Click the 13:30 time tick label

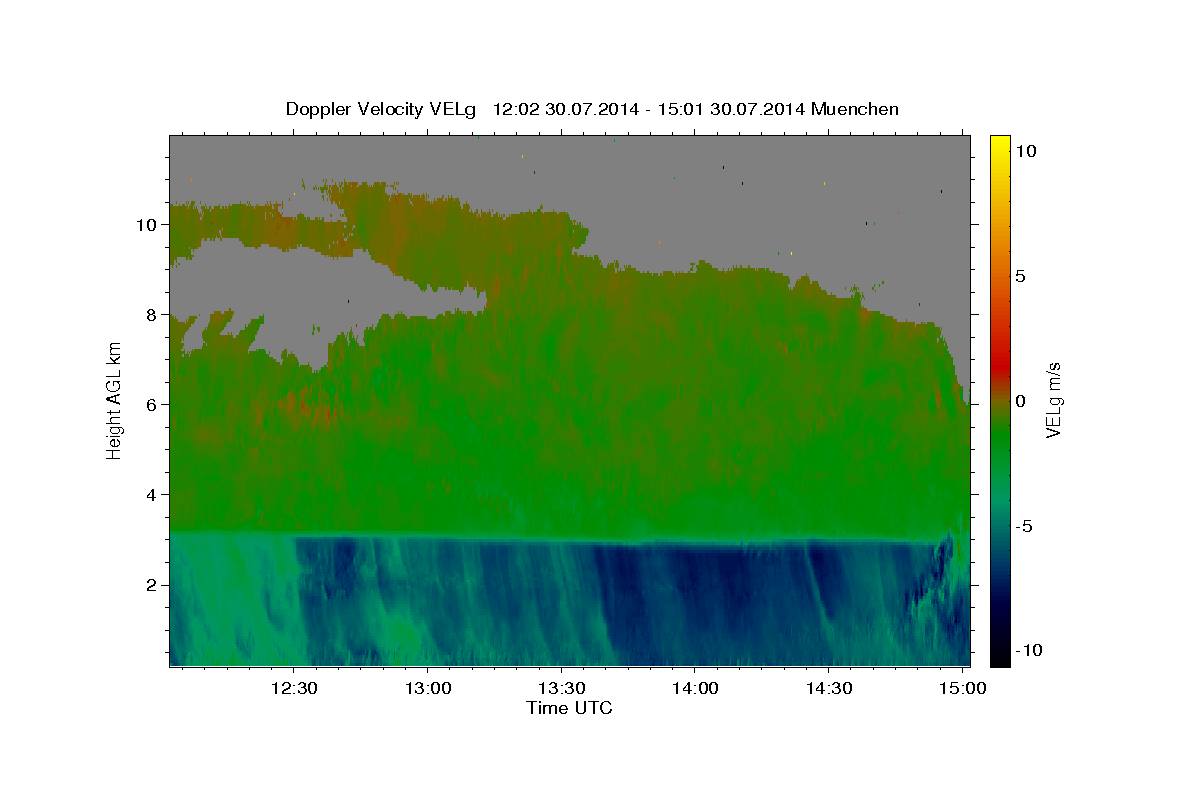(x=561, y=689)
